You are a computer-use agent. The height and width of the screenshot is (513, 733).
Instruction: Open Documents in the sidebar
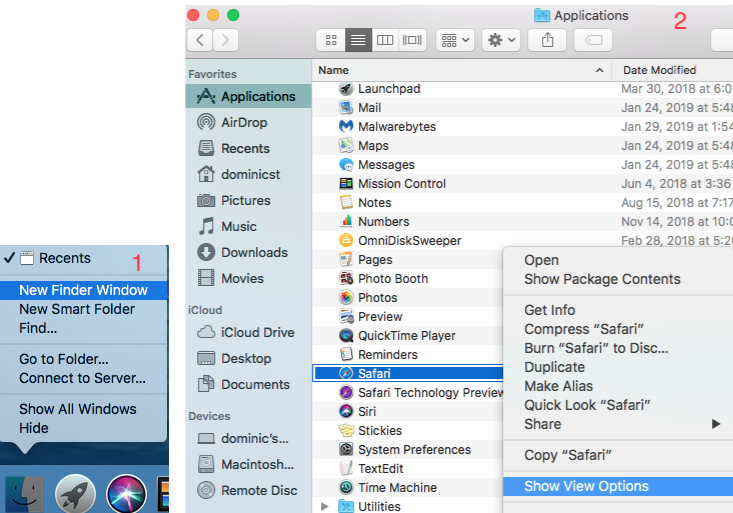click(248, 384)
